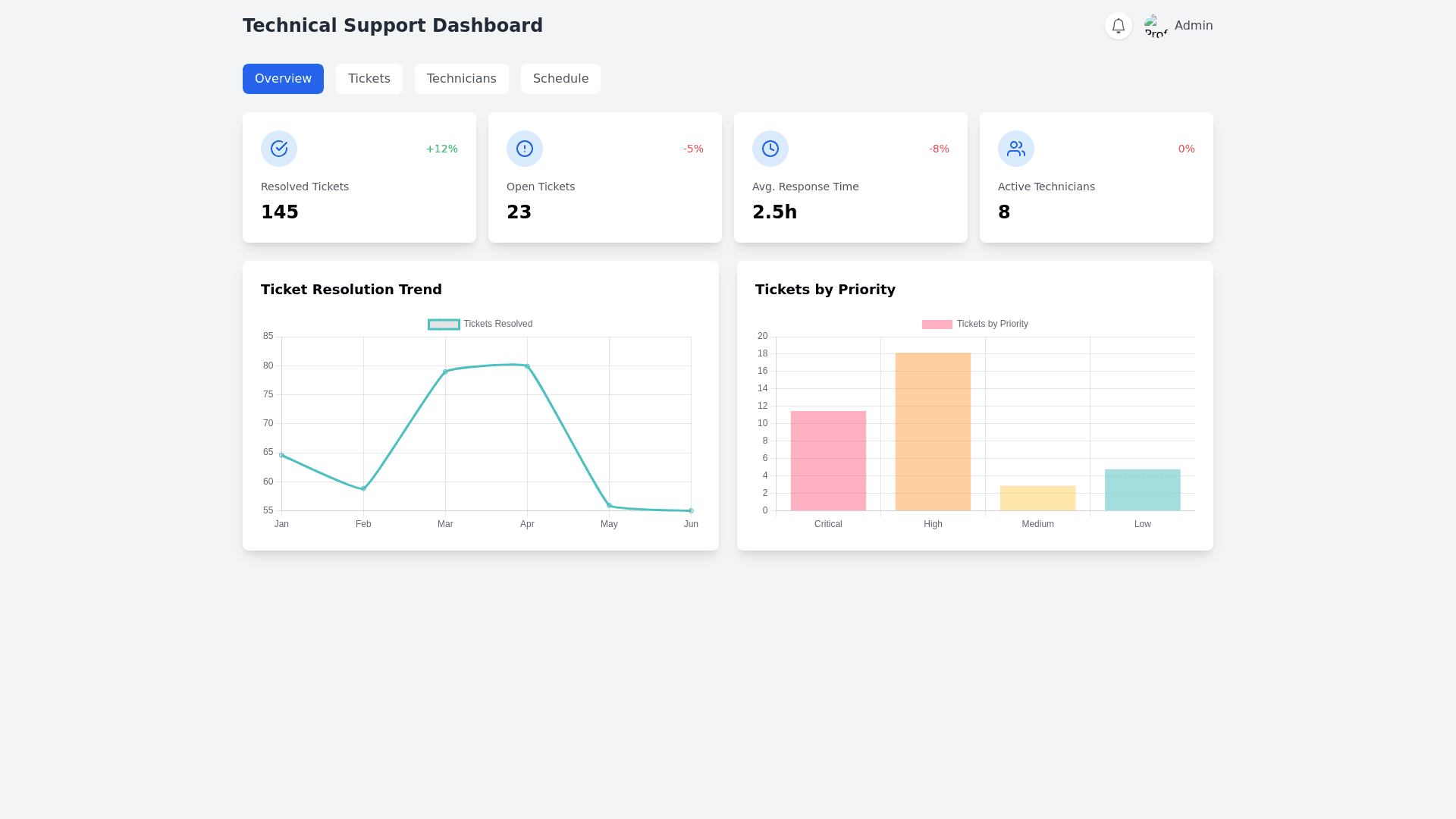Viewport: 1456px width, 819px height.
Task: Click the +12% change on Resolved Tickets
Action: [x=441, y=149]
